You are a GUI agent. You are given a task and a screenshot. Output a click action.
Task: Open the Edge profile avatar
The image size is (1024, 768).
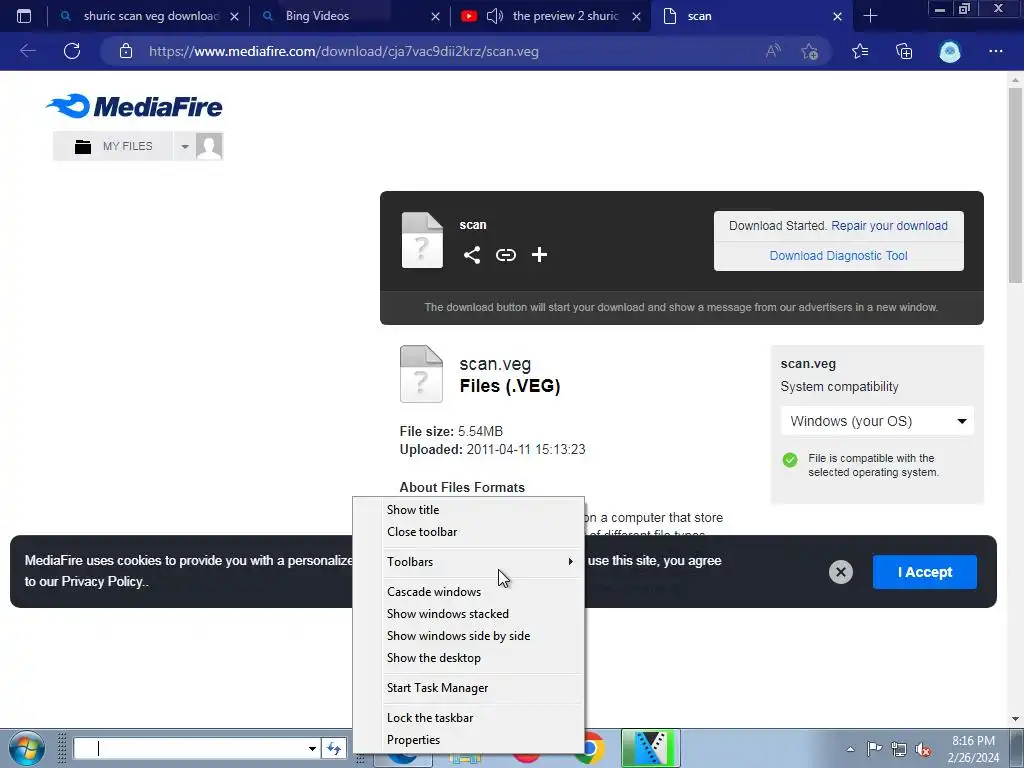point(950,52)
